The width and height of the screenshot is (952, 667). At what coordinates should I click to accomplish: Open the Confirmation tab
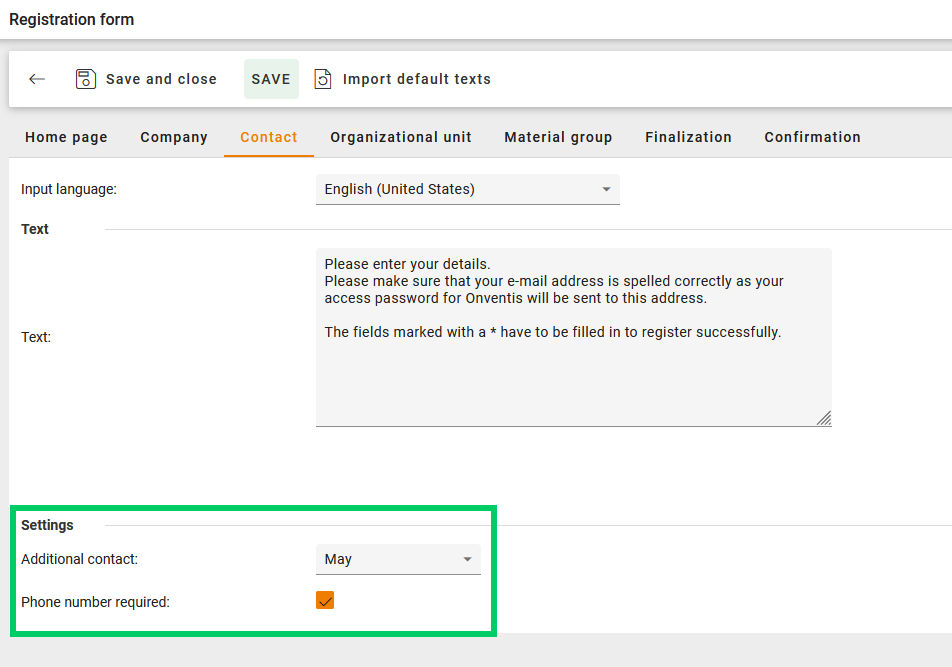[812, 137]
